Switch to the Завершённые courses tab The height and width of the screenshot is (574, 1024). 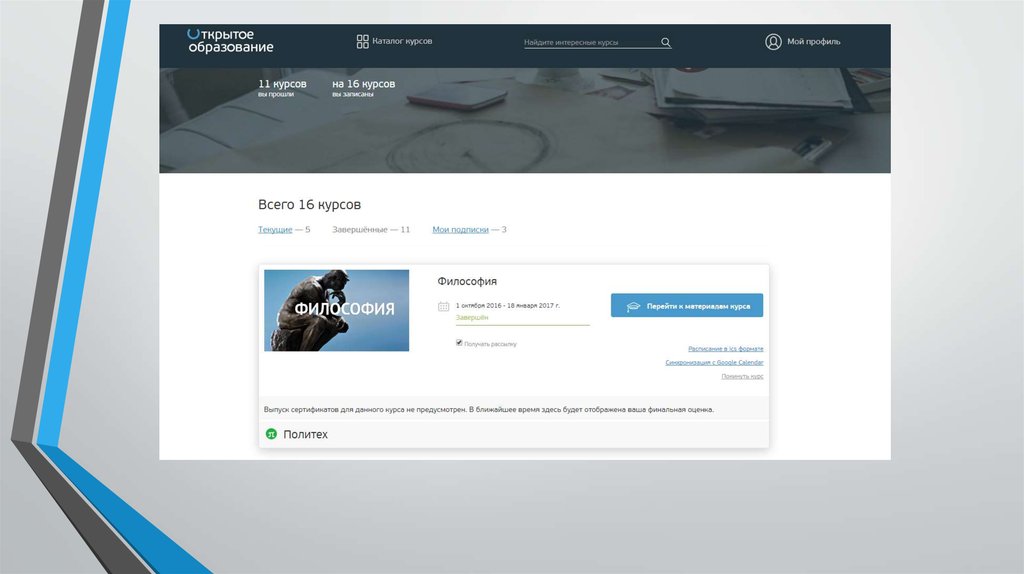pyautogui.click(x=364, y=230)
